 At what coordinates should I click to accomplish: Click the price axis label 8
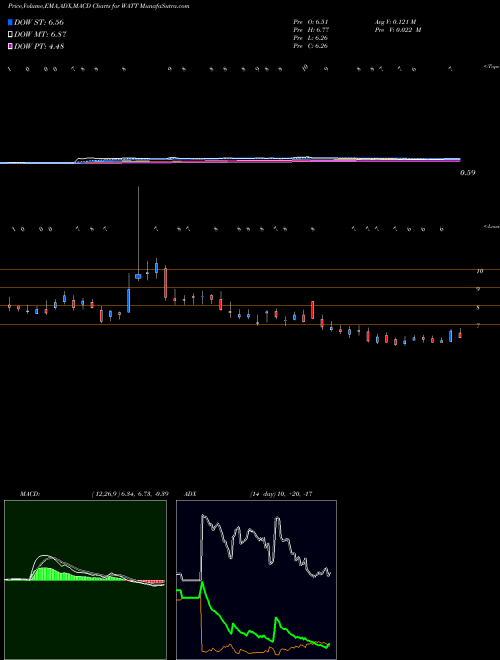[478, 308]
